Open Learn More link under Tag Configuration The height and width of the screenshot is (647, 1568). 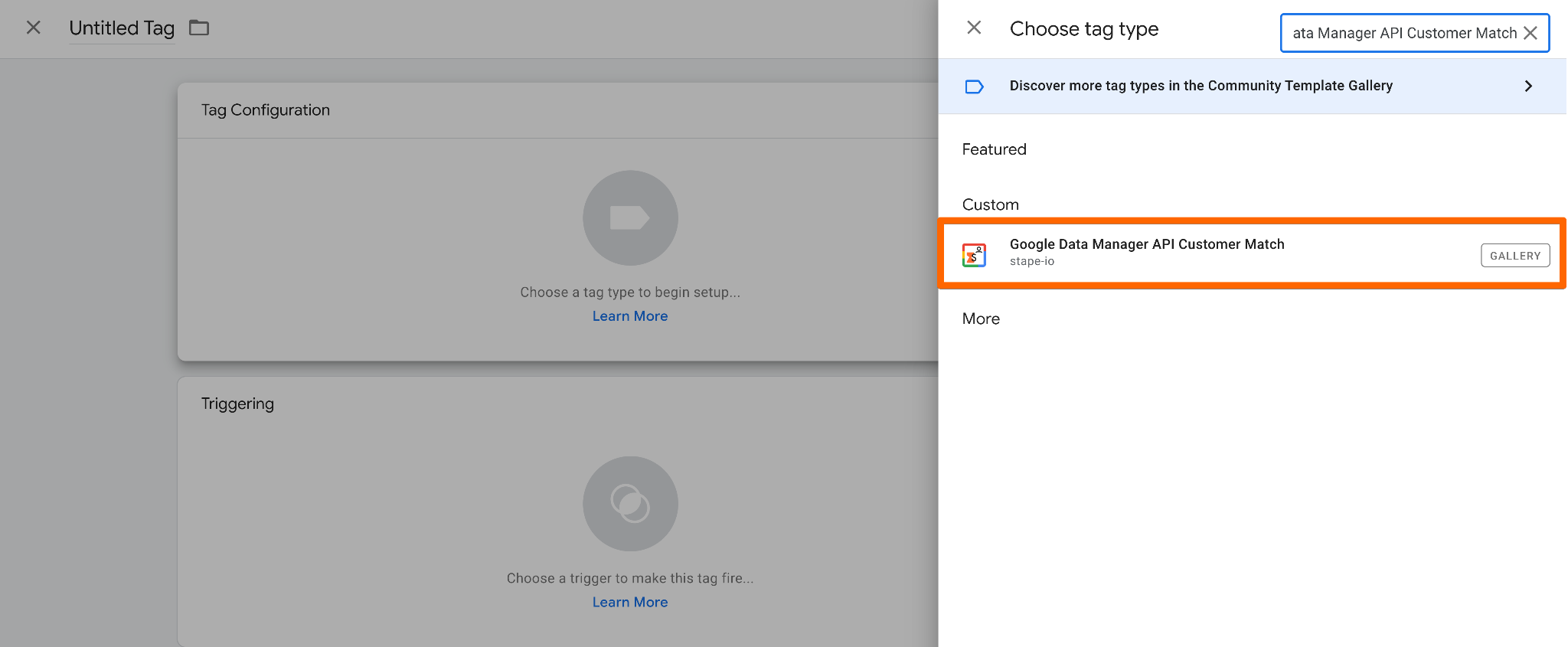pyautogui.click(x=630, y=316)
